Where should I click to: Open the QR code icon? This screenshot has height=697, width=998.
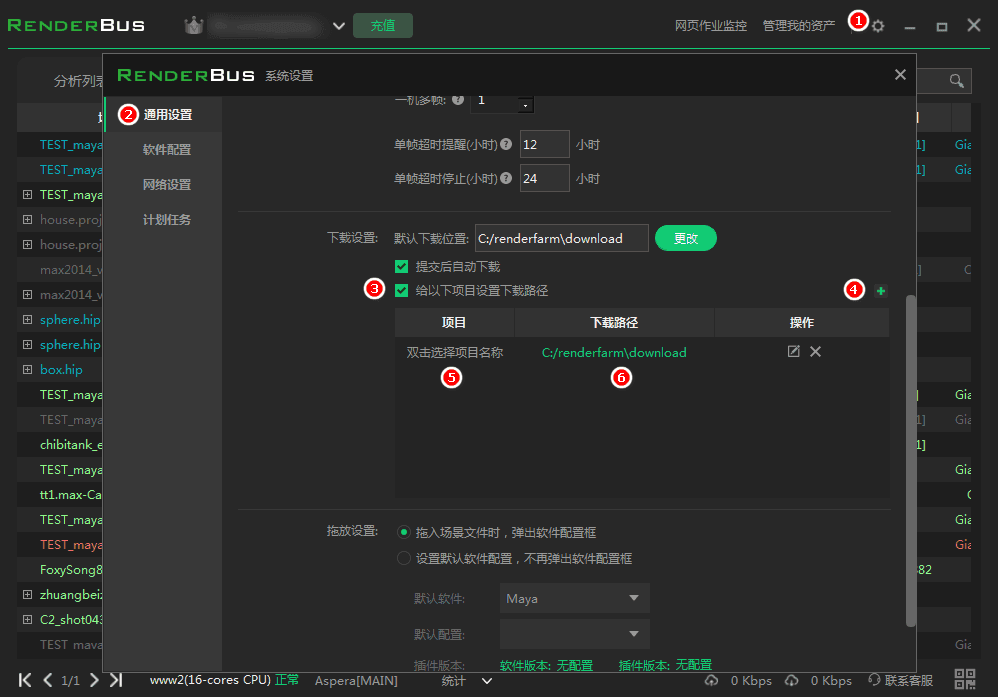[965, 680]
